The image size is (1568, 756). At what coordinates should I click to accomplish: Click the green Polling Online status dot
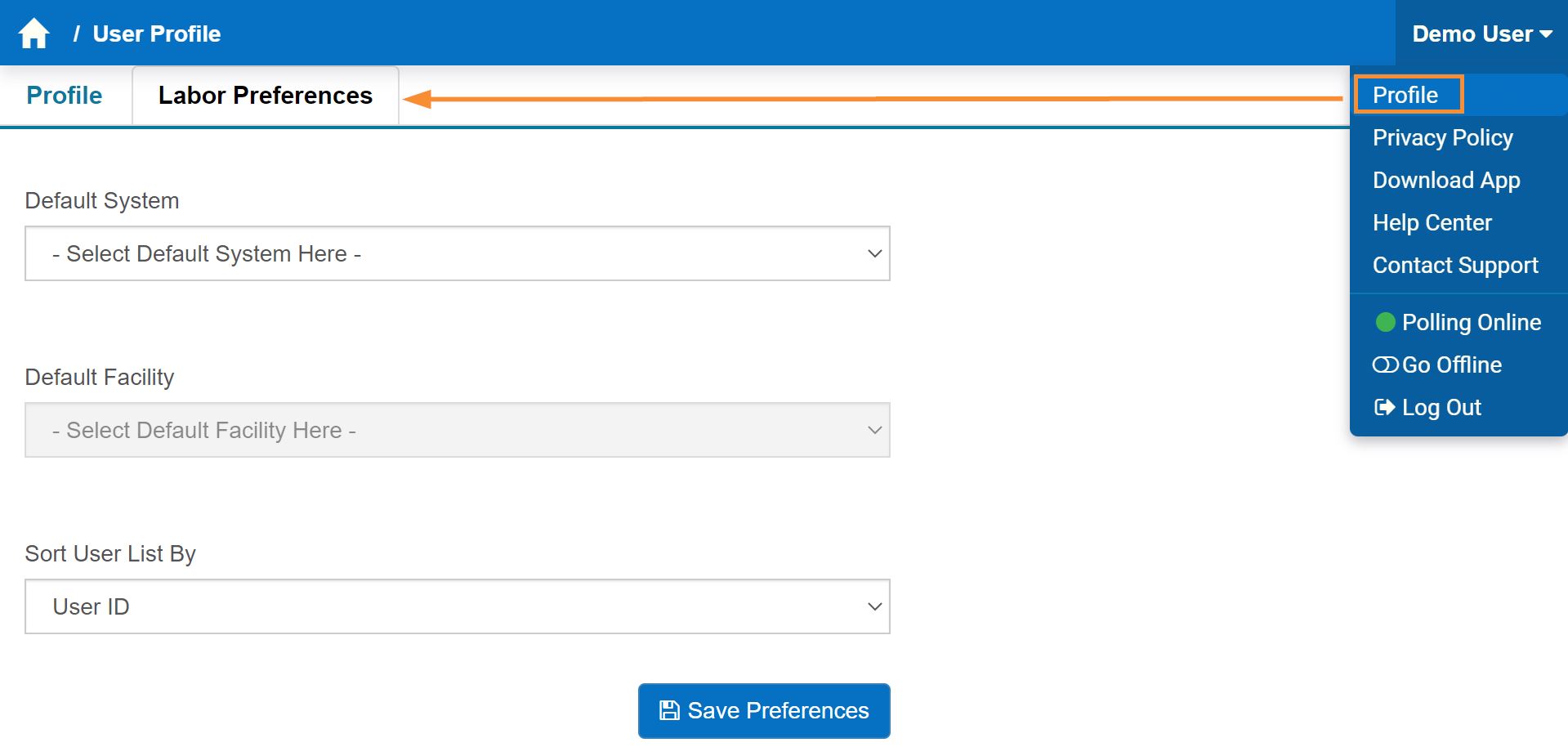1385,323
